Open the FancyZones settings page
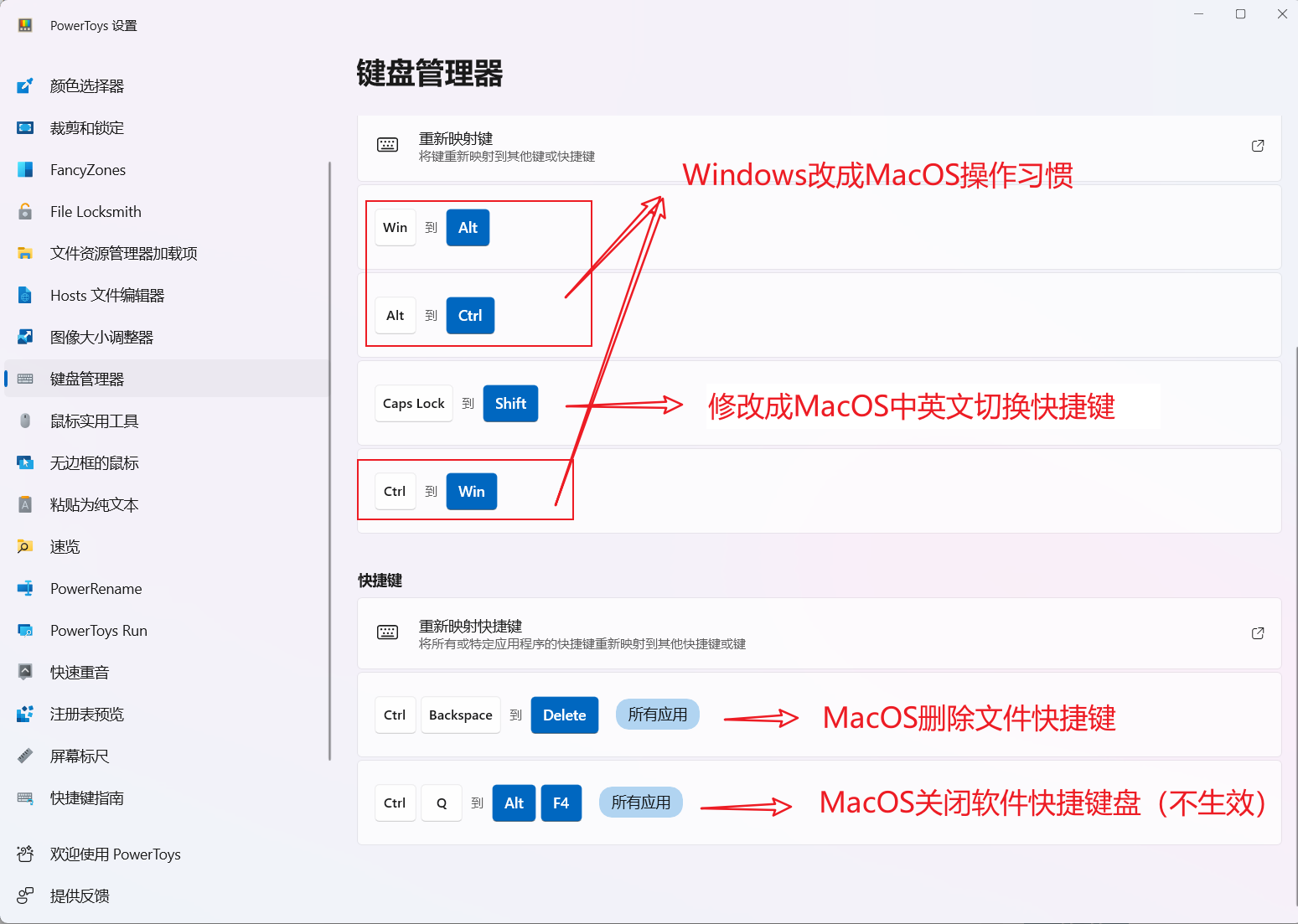The image size is (1298, 924). point(168,169)
